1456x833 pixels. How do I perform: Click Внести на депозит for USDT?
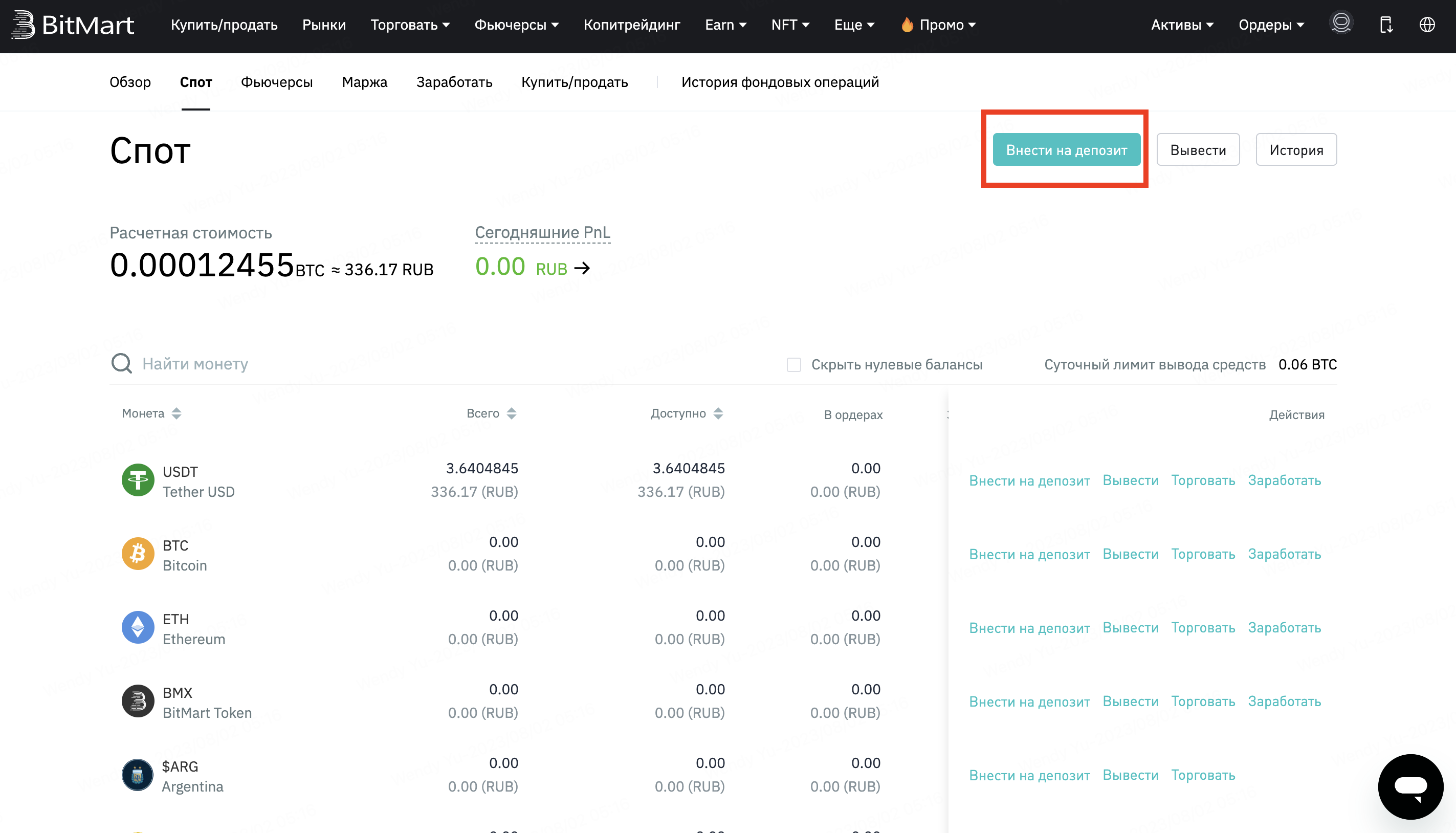pos(1029,480)
